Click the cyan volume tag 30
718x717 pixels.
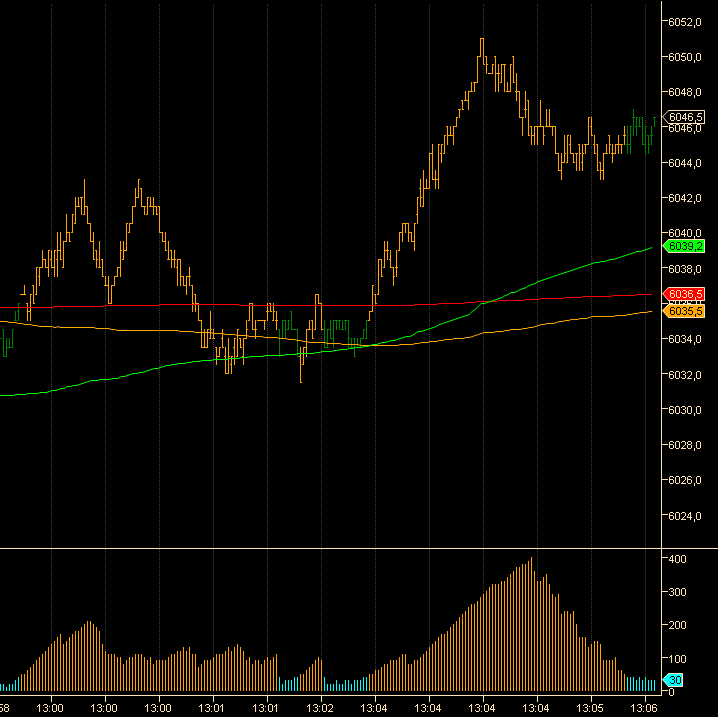coord(673,680)
